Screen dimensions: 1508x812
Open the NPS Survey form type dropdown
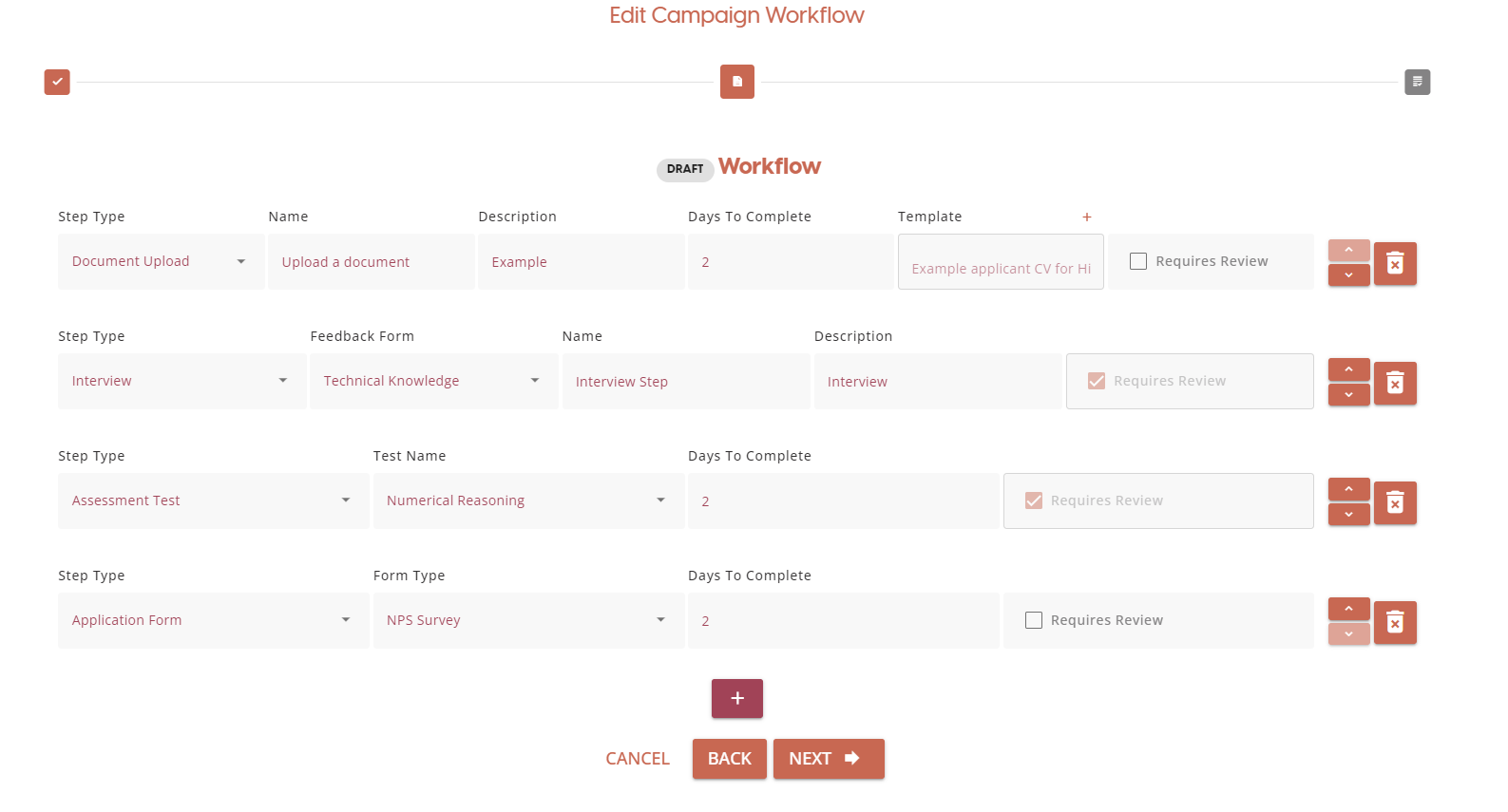(x=527, y=620)
